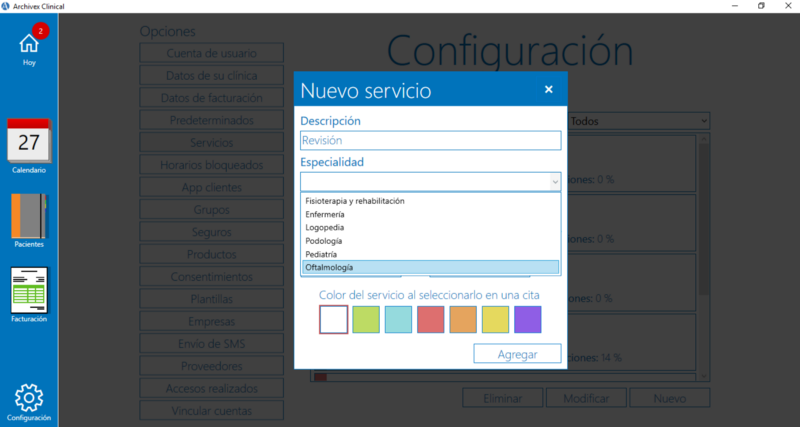
Task: Click into the Descripción field
Action: (x=431, y=140)
